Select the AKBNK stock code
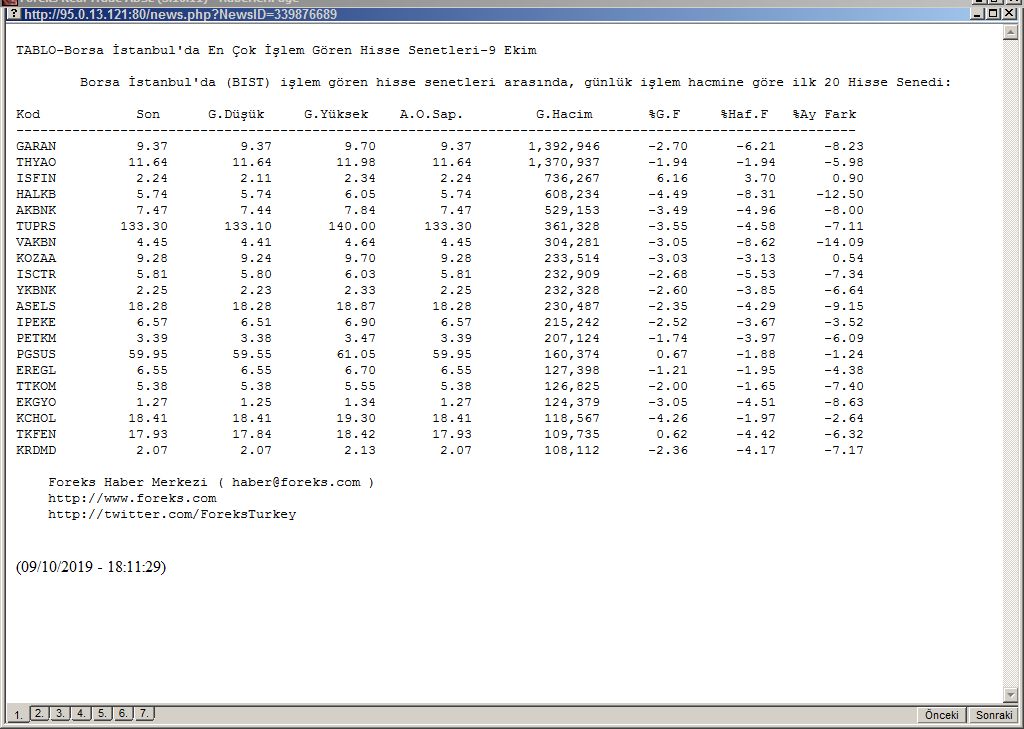 36,210
